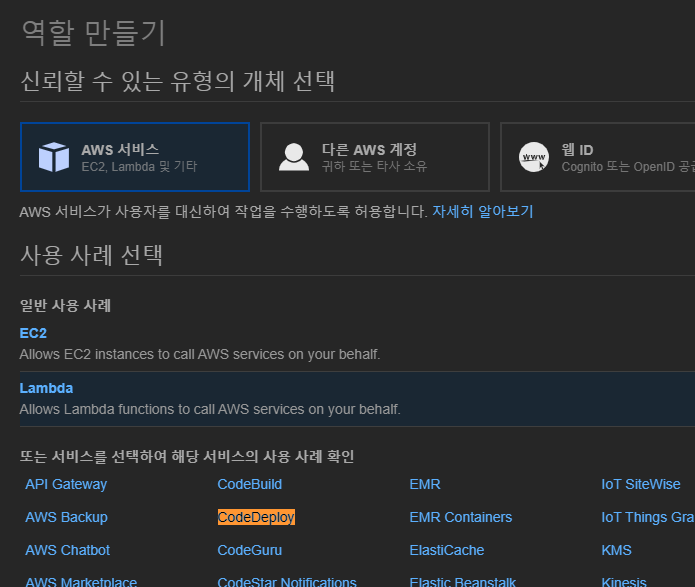The width and height of the screenshot is (695, 587).
Task: Click the other AWS account person icon
Action: point(293,157)
